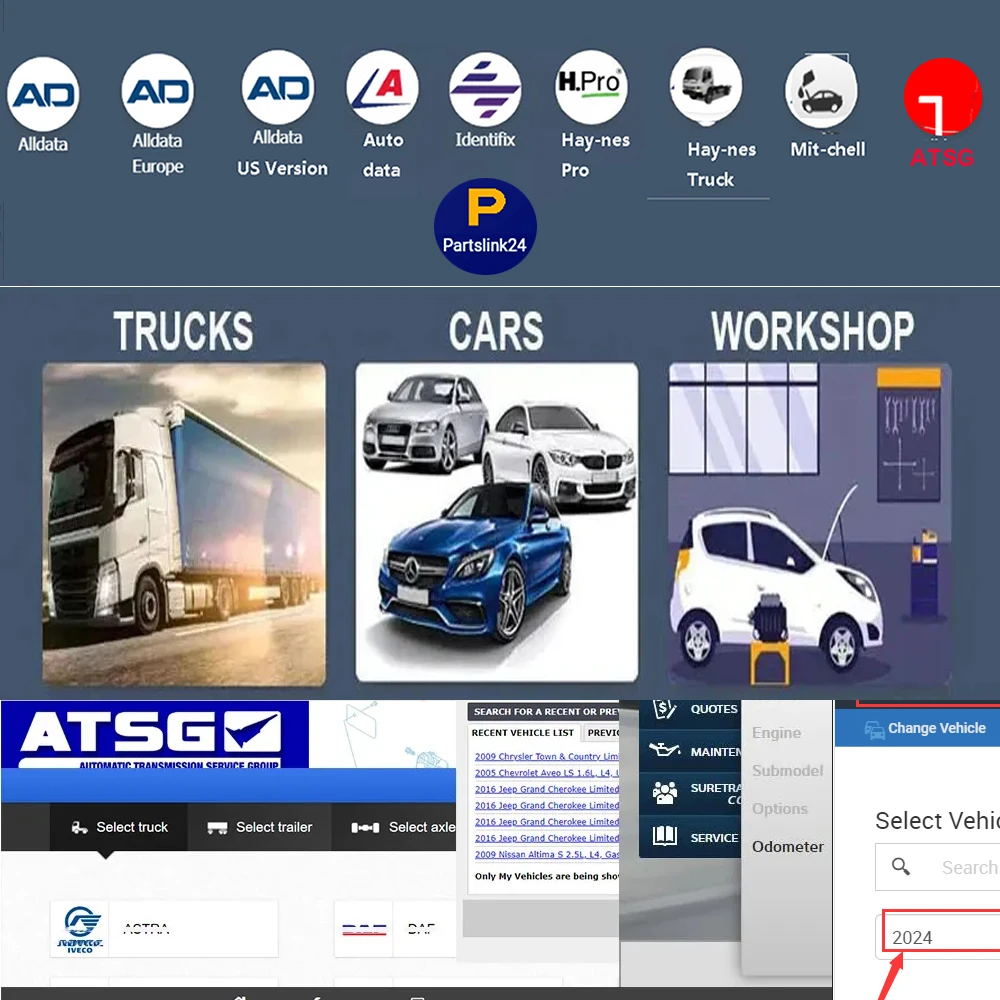Screen dimensions: 1000x1000
Task: Click the truck icon in Select truck
Action: [80, 828]
